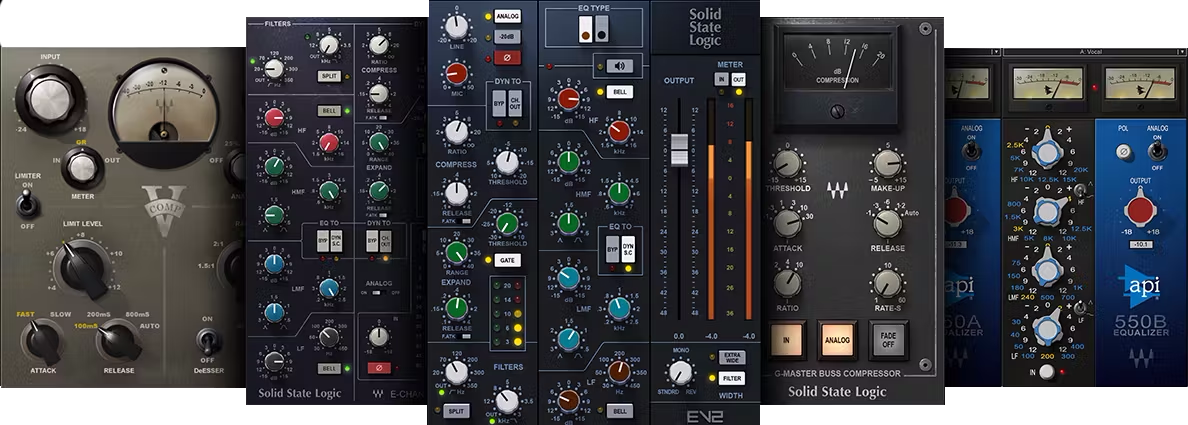Click the LF BELL button in EV2
The height and width of the screenshot is (425, 1188).
coord(619,411)
